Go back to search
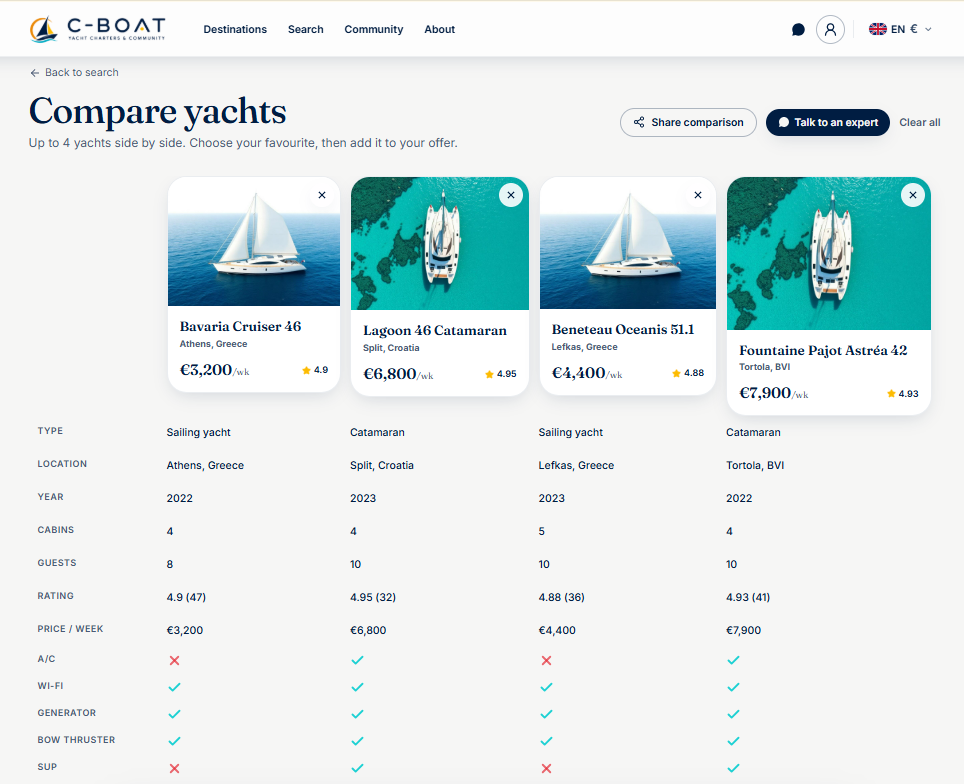 point(74,73)
